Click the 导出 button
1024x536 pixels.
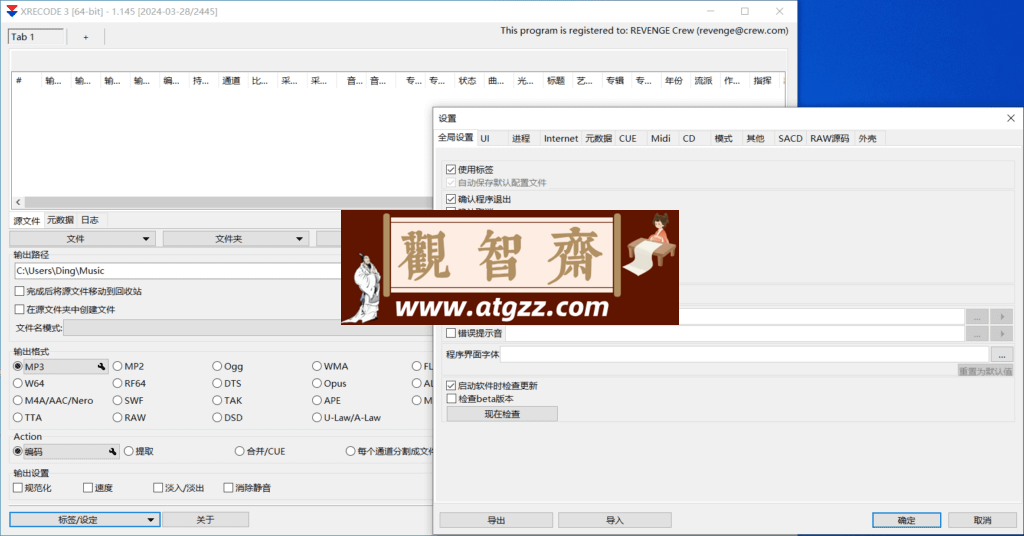[496, 520]
